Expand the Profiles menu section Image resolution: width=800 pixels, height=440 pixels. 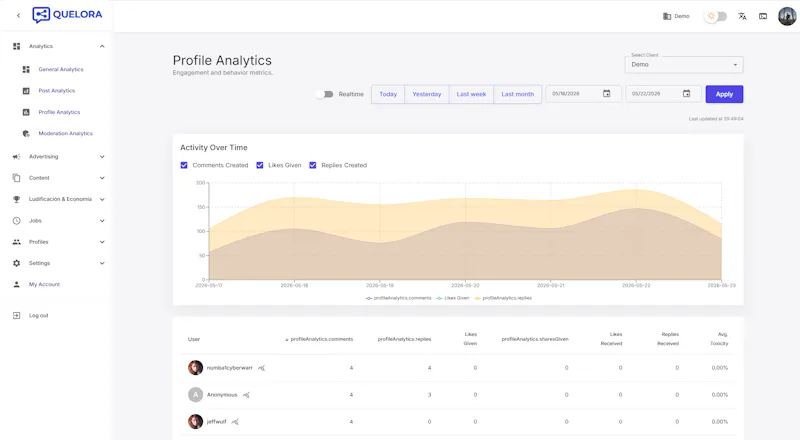click(x=102, y=242)
